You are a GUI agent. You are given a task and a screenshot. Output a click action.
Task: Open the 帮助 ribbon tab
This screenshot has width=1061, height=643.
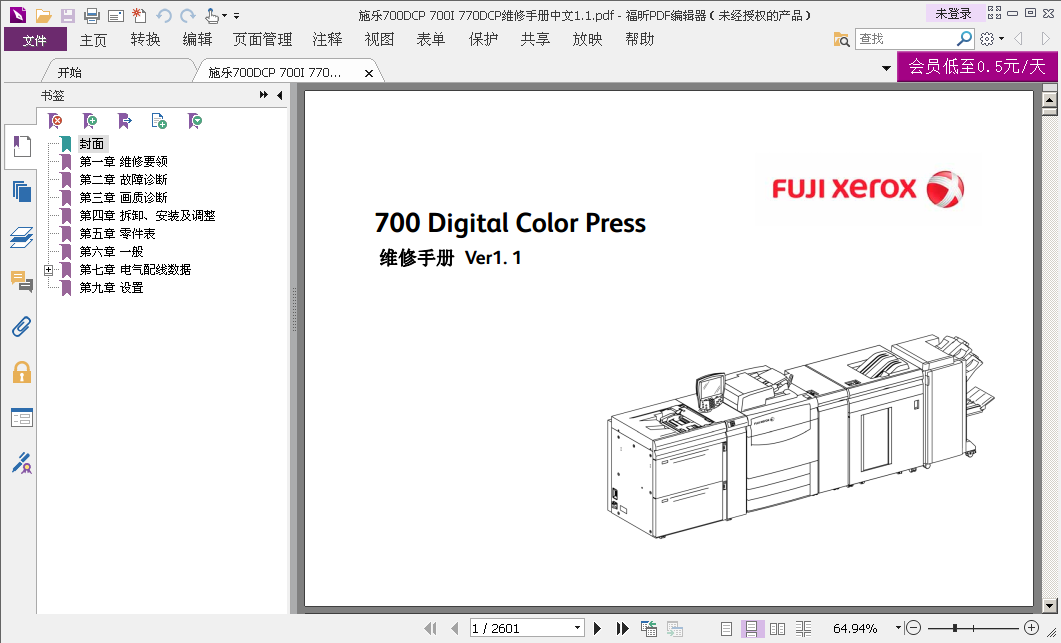point(639,40)
